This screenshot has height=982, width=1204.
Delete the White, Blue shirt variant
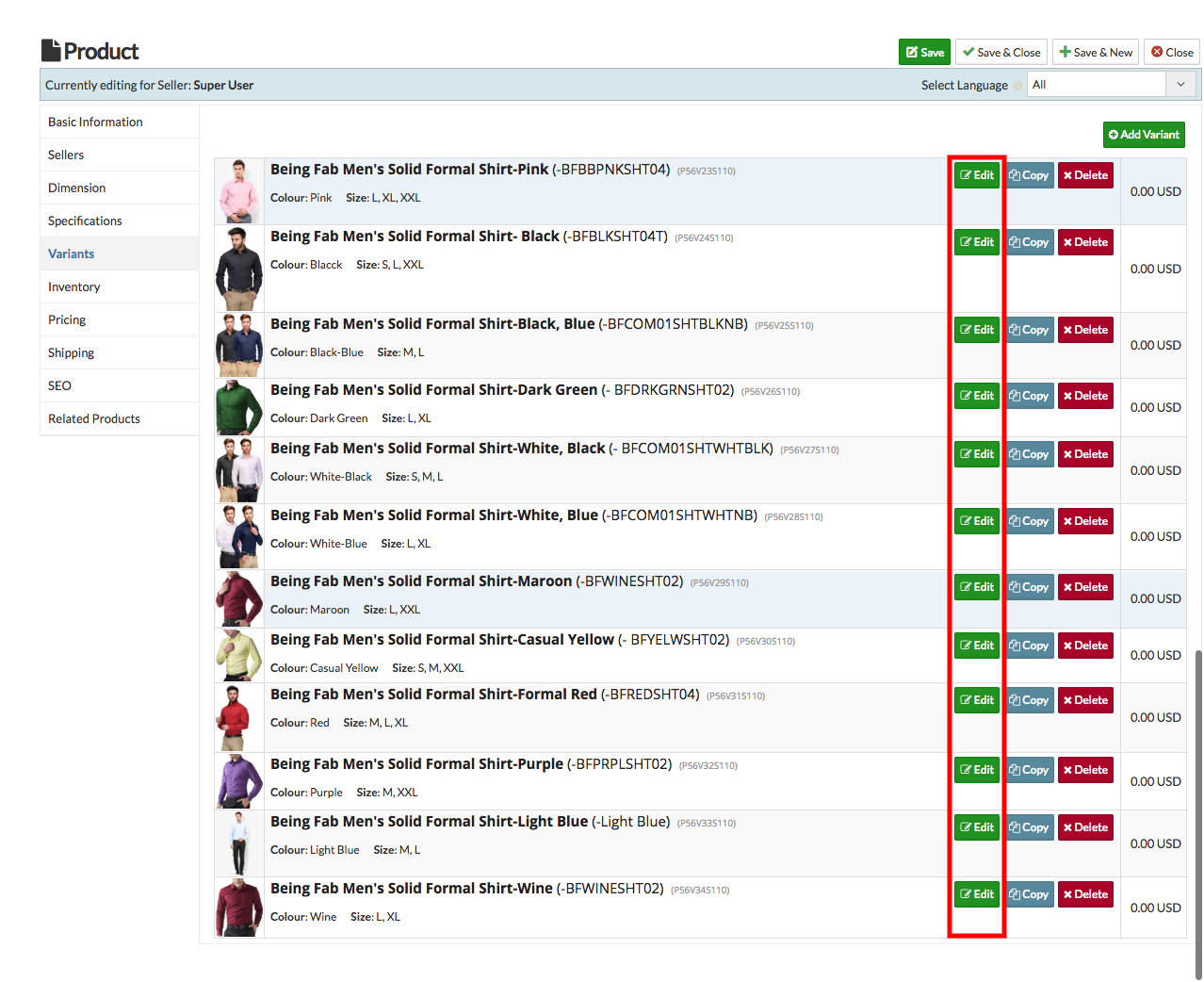tap(1085, 521)
